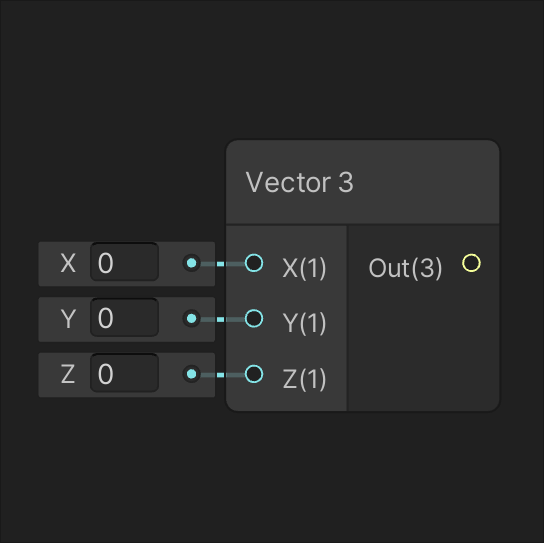Viewport: 544px width, 543px height.
Task: Click the filled cyan dot beside Y field
Action: pyautogui.click(x=192, y=319)
